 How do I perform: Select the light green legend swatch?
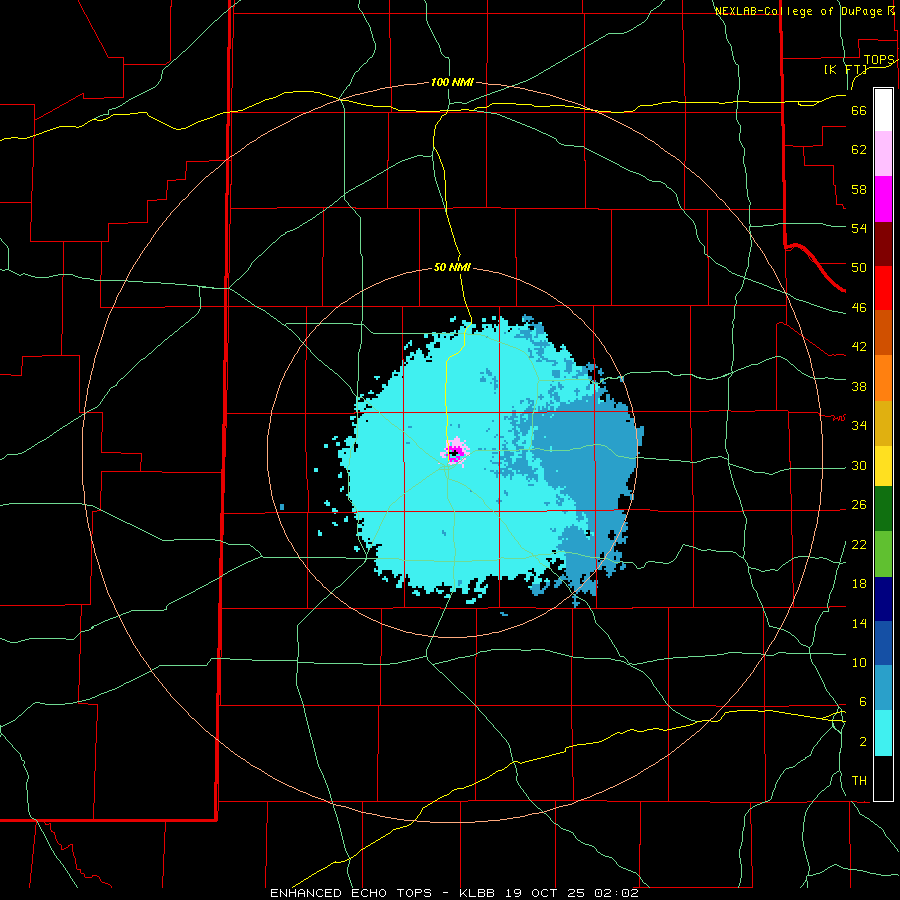point(883,554)
